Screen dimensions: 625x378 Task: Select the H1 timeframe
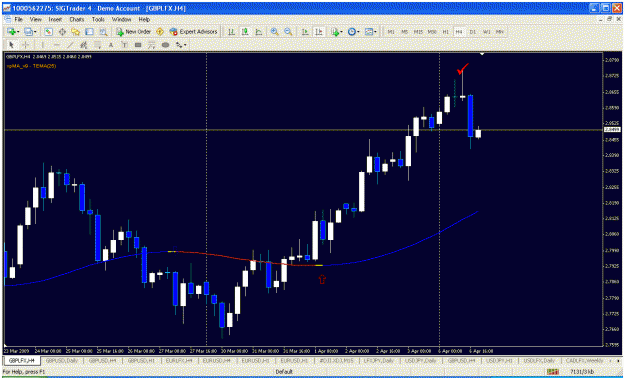tap(446, 32)
